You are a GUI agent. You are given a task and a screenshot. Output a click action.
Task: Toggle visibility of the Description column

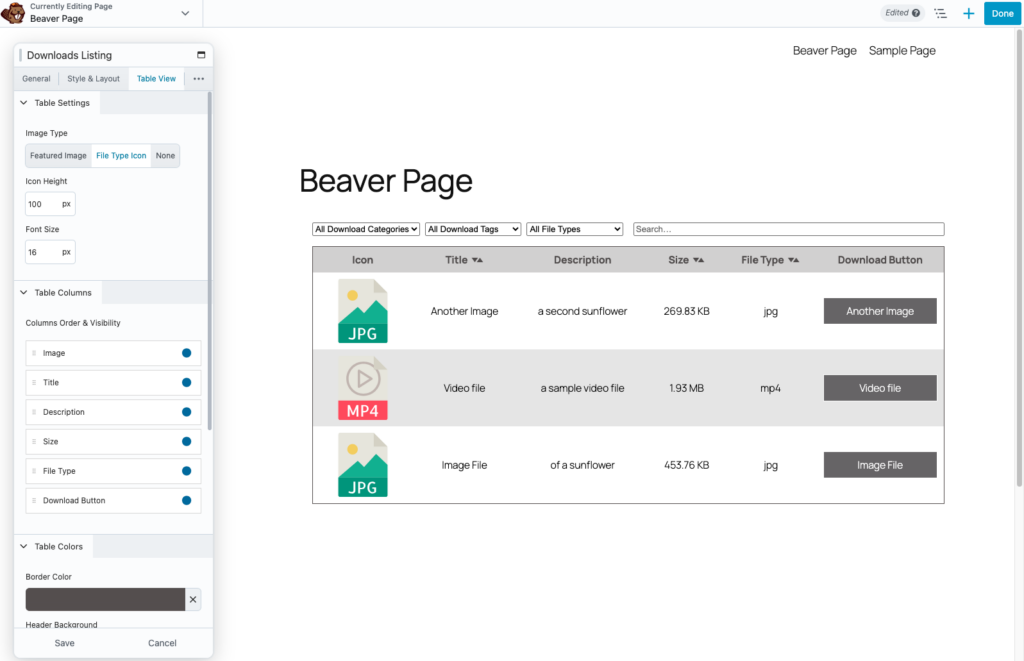(x=187, y=412)
